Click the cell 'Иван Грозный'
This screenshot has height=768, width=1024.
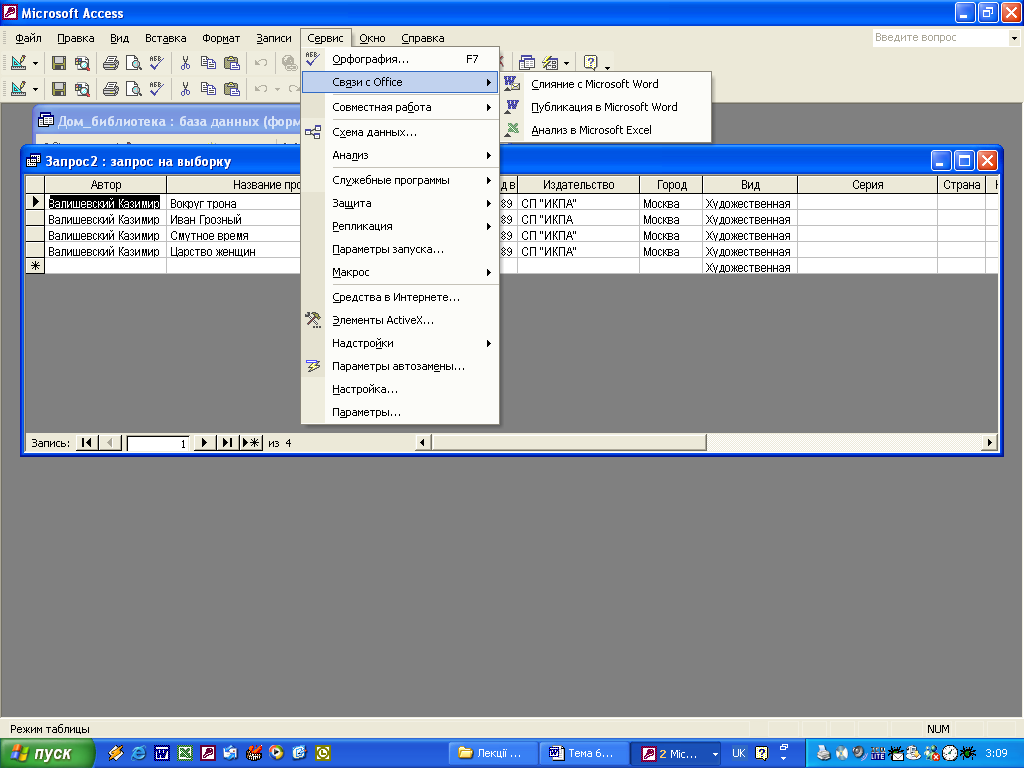click(234, 219)
